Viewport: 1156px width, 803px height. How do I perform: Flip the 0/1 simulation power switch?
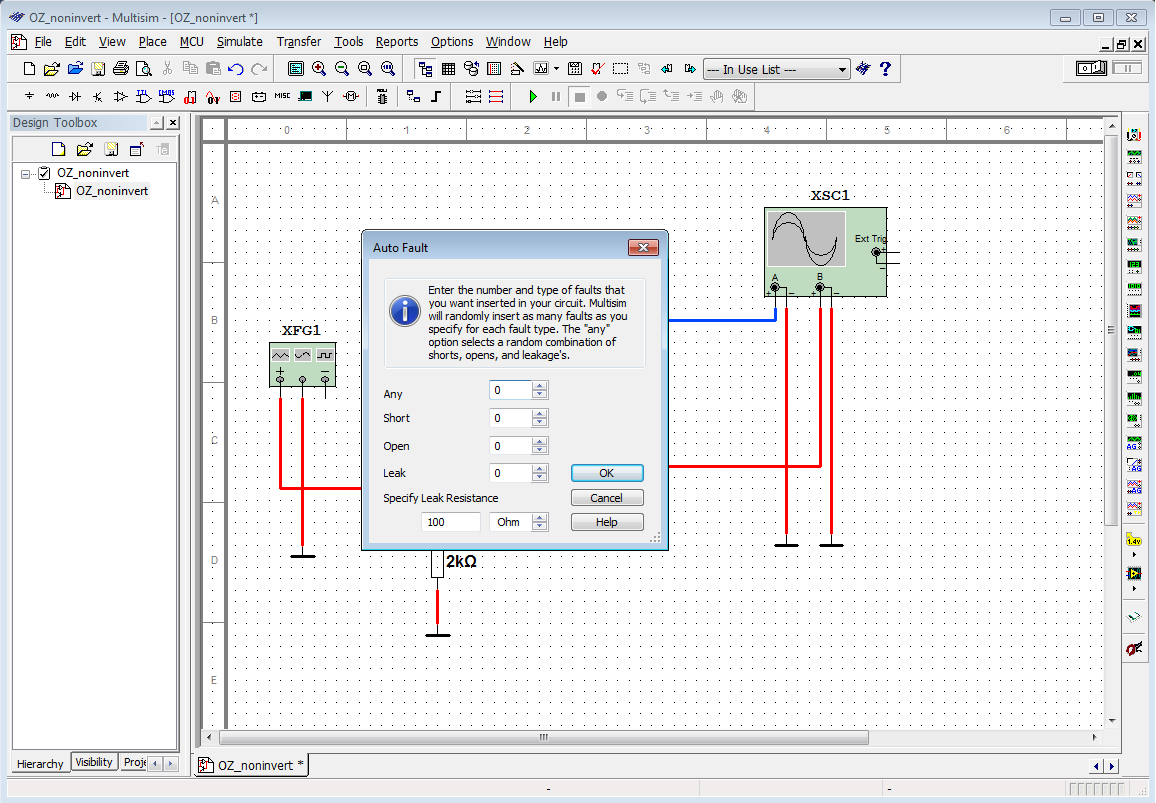pos(1091,69)
